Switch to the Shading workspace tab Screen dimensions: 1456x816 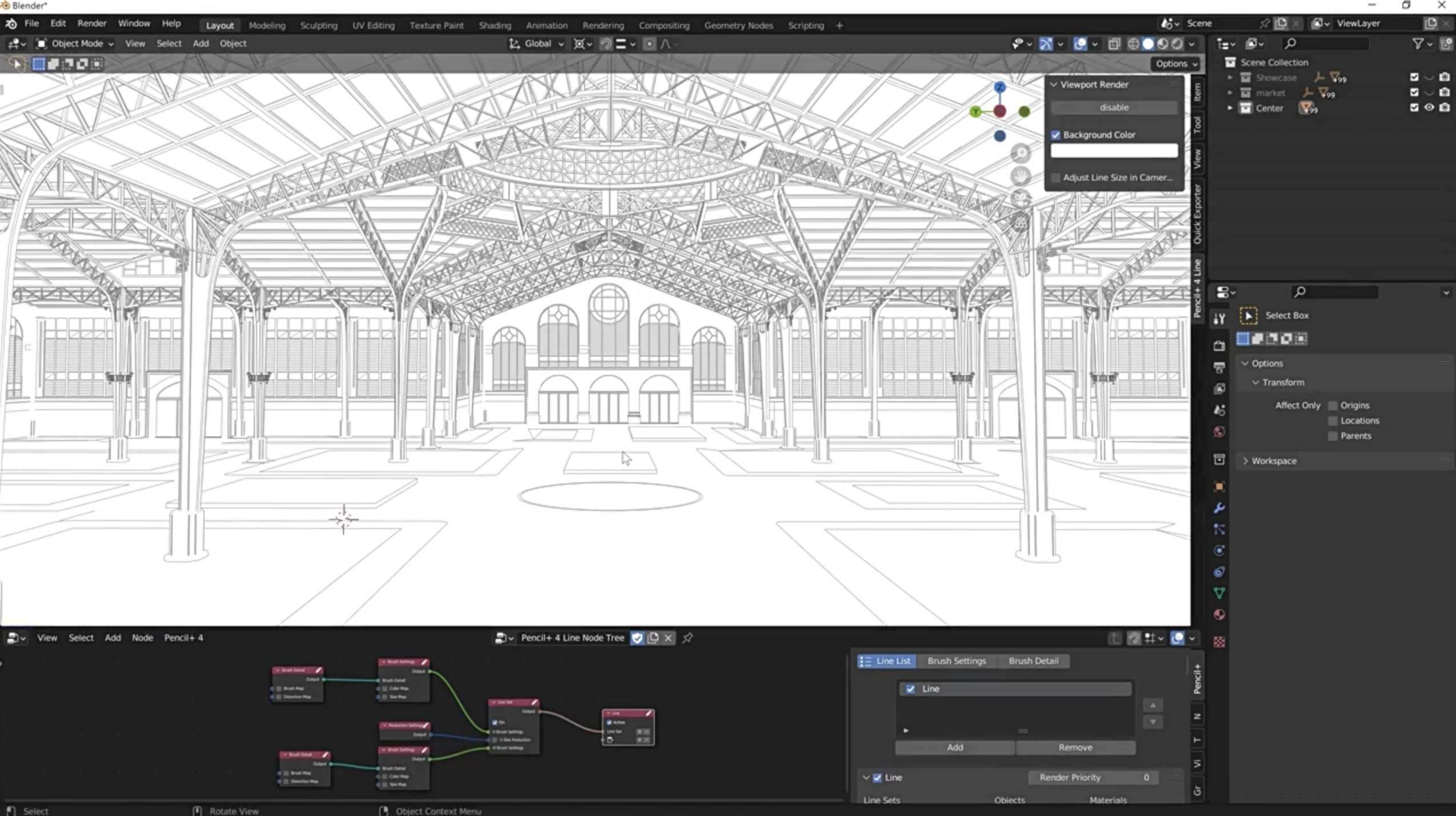click(494, 25)
